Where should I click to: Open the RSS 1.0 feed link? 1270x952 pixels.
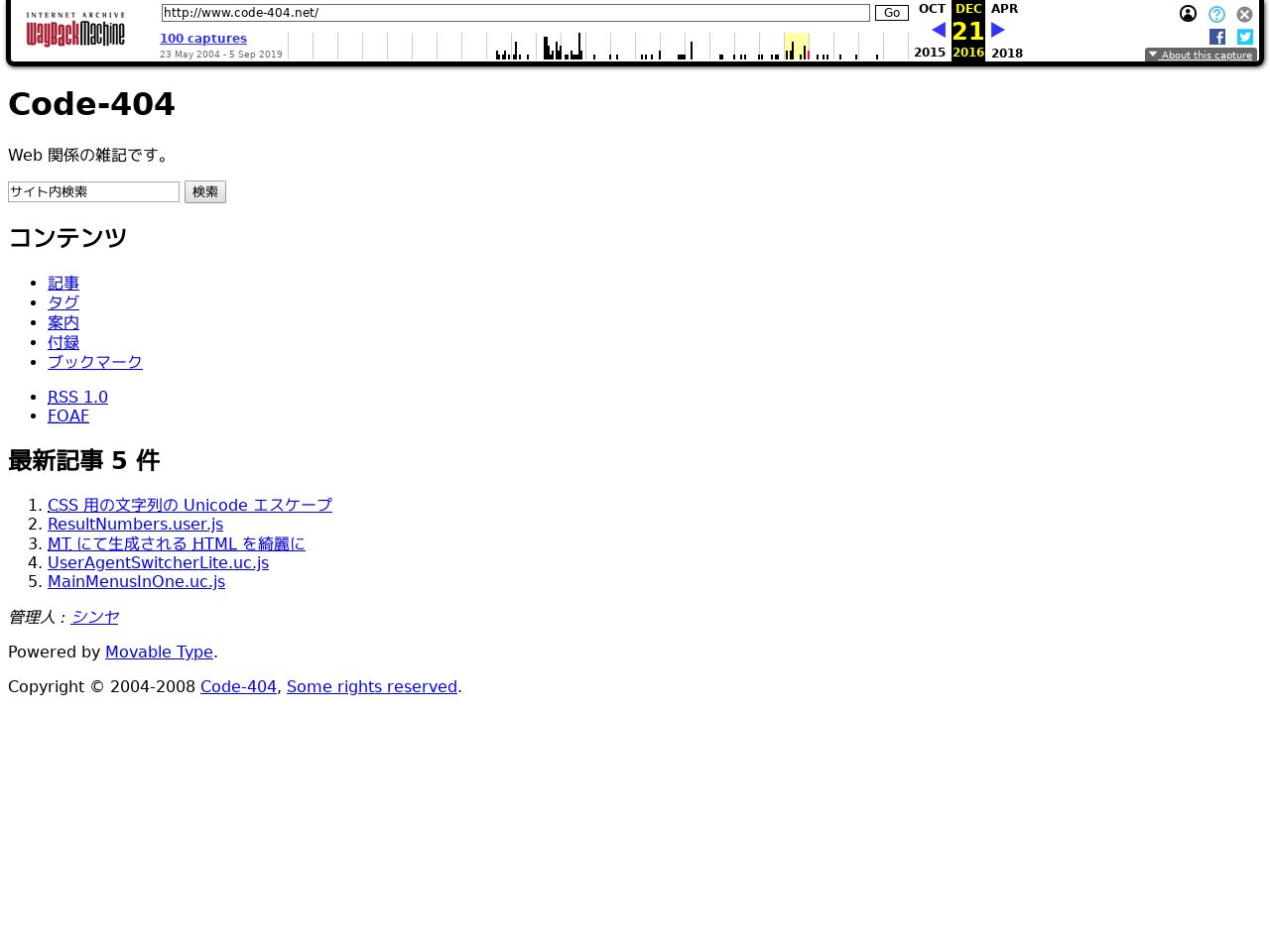click(x=77, y=398)
